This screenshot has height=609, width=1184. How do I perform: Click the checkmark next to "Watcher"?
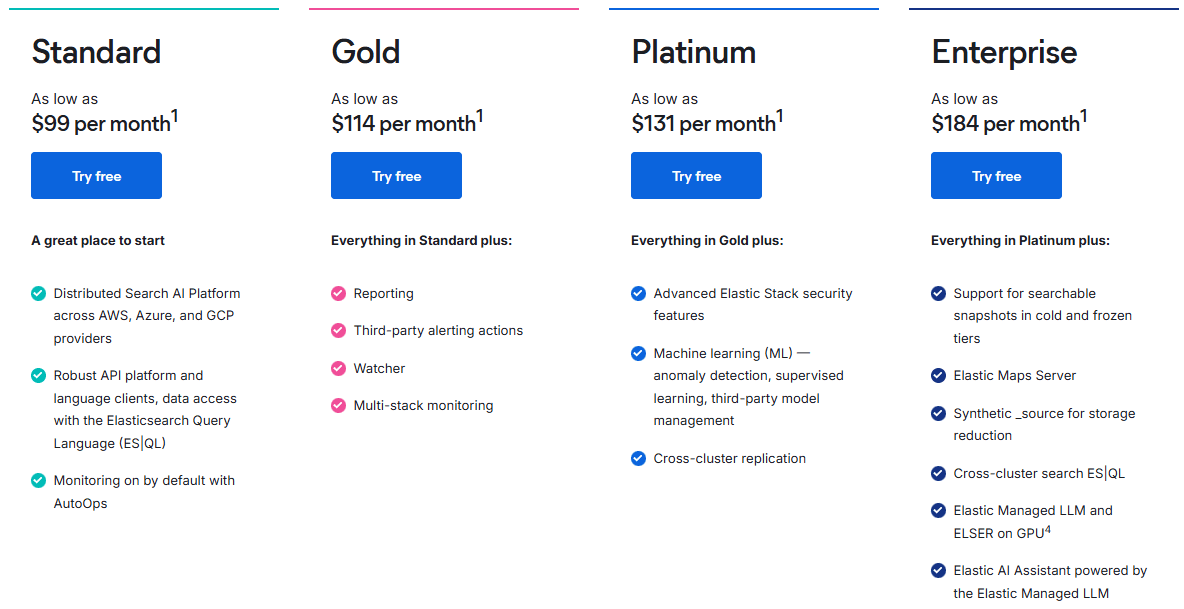click(x=337, y=368)
